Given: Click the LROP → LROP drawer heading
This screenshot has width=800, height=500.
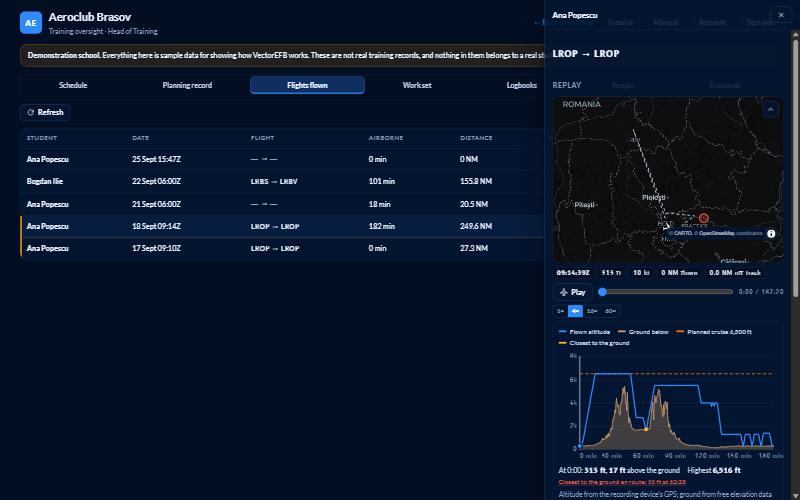Looking at the screenshot, I should pyautogui.click(x=586, y=54).
